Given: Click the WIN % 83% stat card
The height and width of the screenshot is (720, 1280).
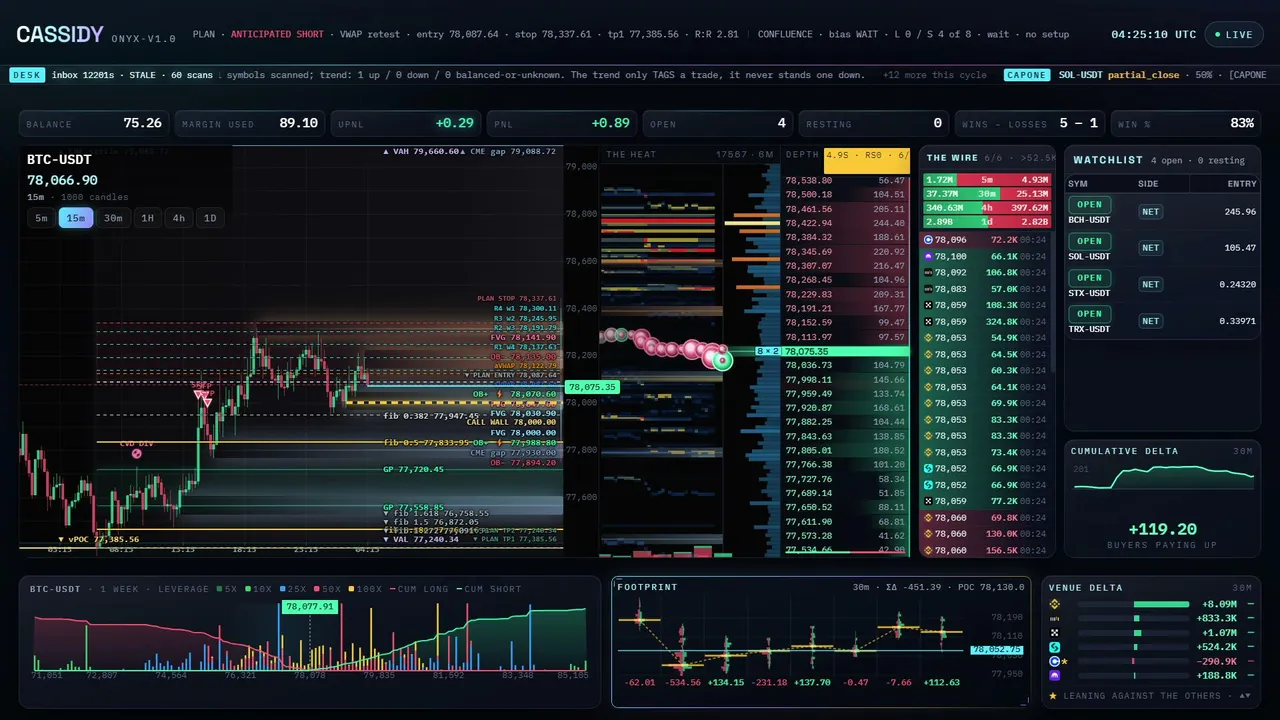Looking at the screenshot, I should pyautogui.click(x=1186, y=124).
